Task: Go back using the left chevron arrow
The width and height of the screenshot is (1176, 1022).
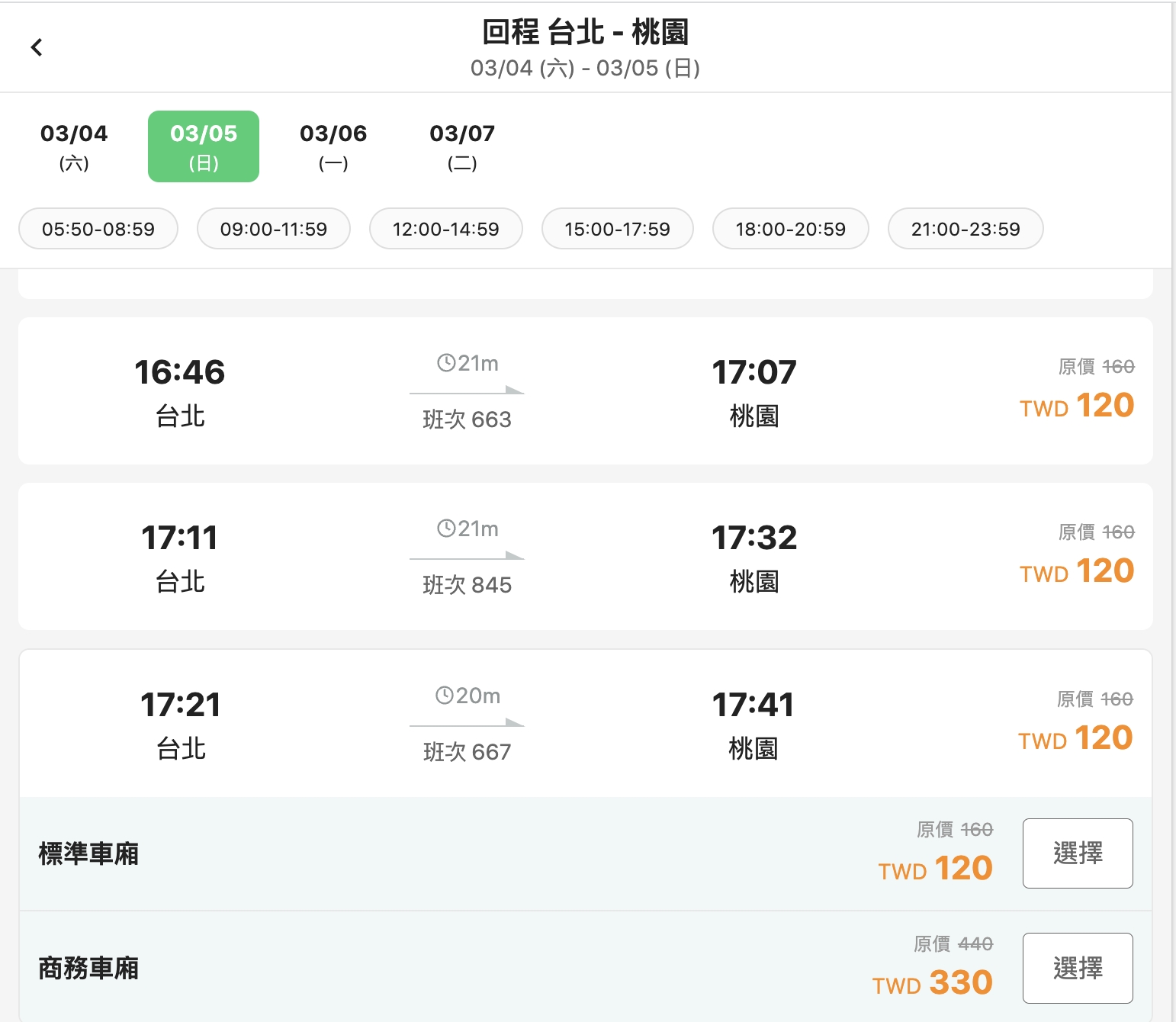Action: [37, 47]
